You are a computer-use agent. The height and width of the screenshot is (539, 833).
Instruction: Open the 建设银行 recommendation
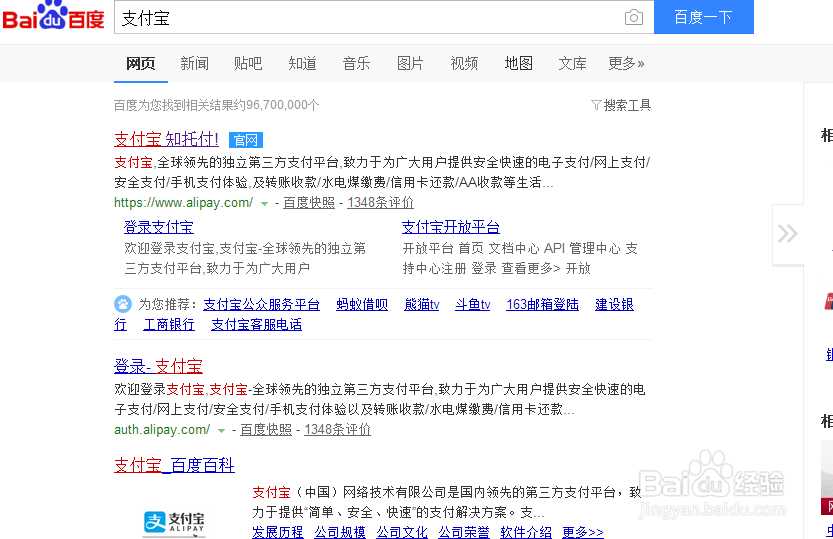coord(614,304)
